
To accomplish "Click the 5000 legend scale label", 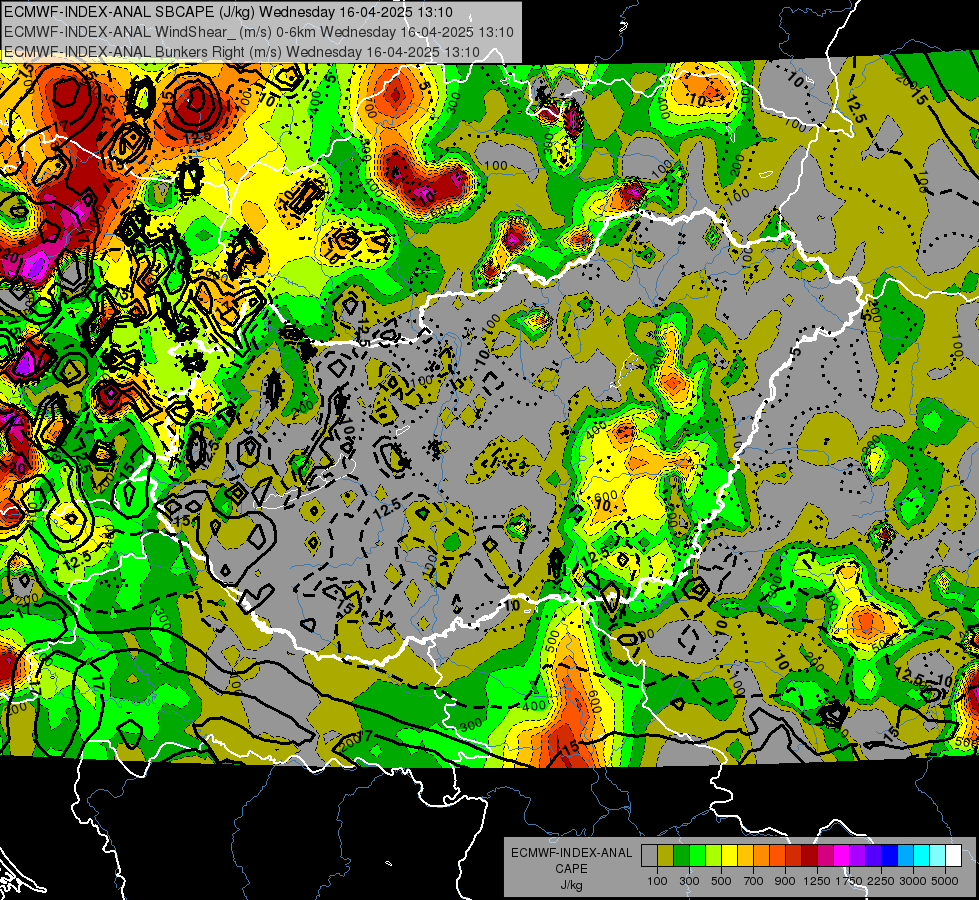I will [945, 881].
